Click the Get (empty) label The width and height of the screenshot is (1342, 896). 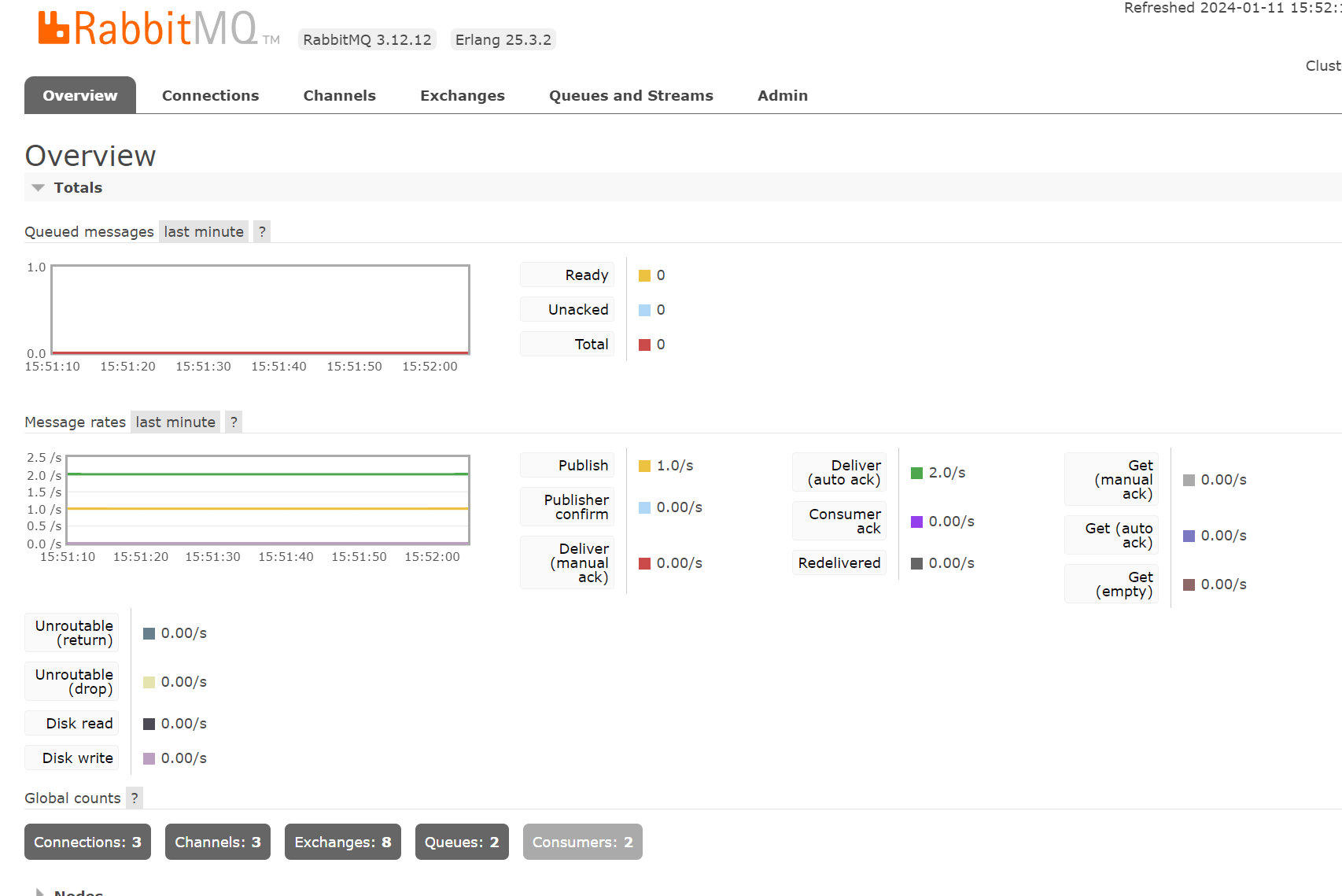(1112, 584)
